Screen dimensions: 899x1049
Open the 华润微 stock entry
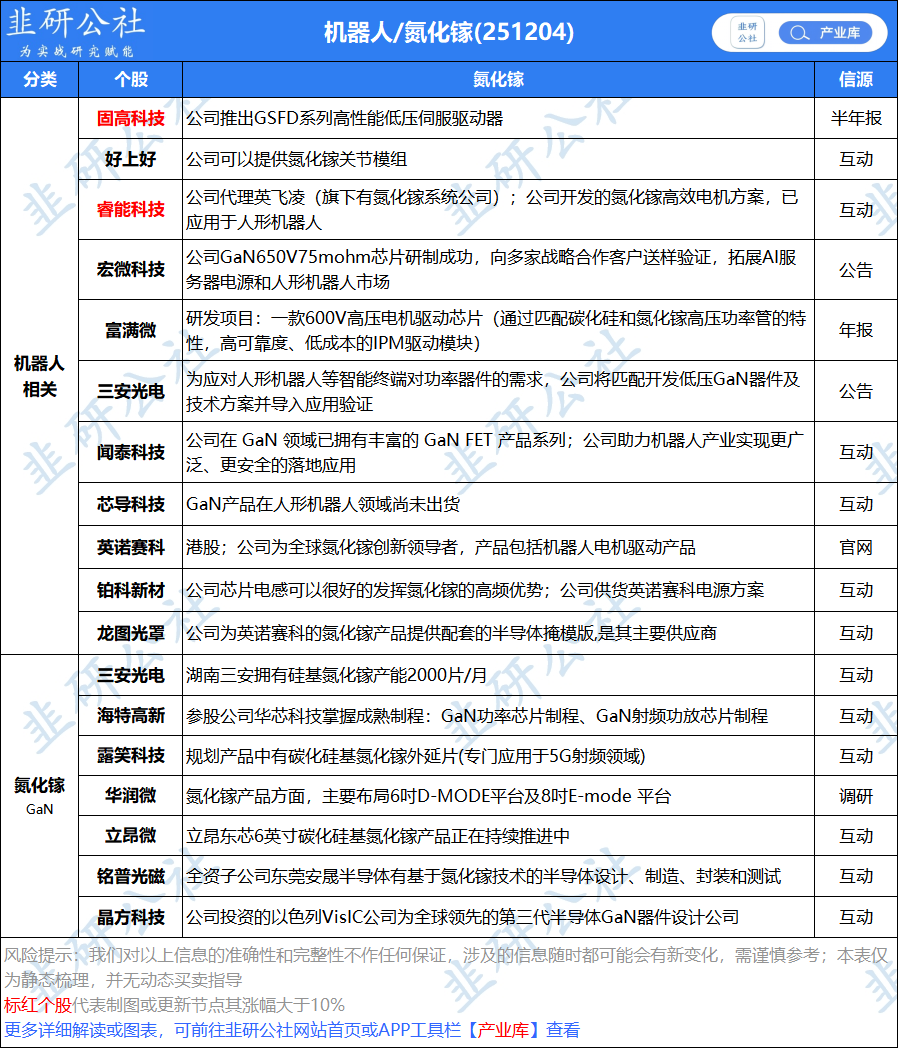coord(130,796)
